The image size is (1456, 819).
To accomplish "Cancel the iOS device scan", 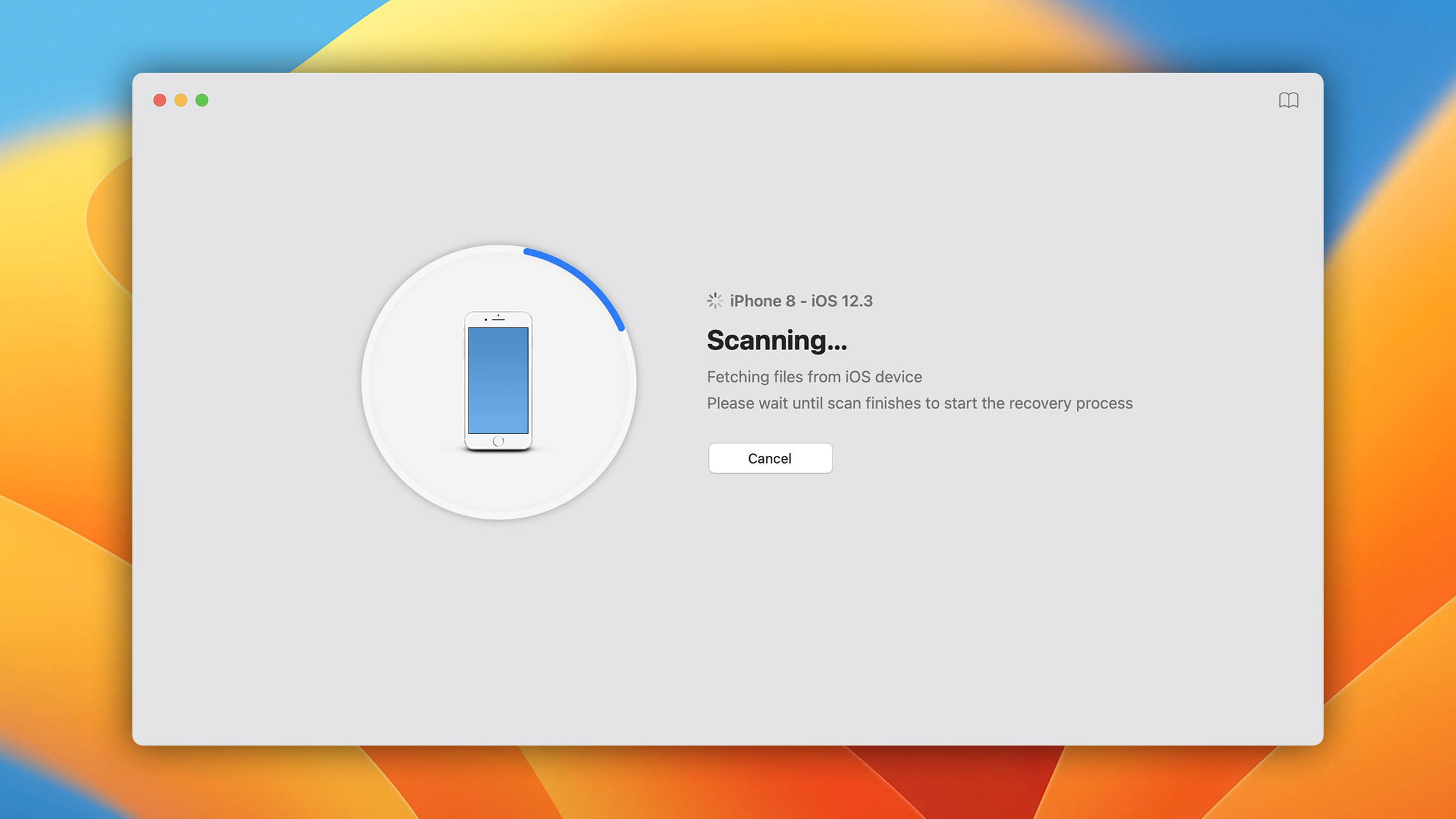I will click(770, 458).
